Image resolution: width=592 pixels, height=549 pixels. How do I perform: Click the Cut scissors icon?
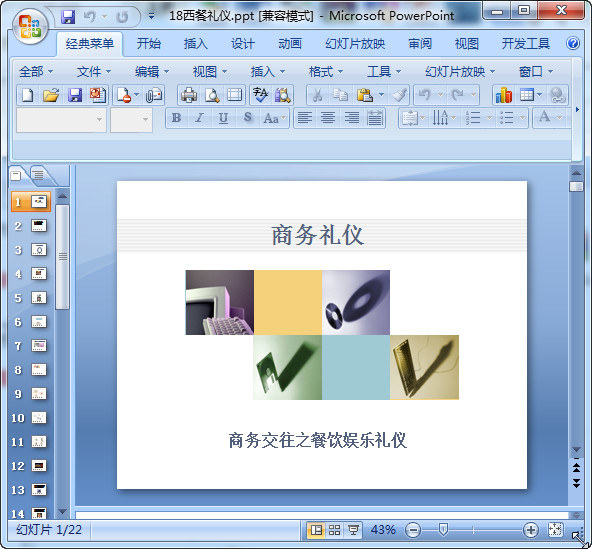(x=318, y=95)
